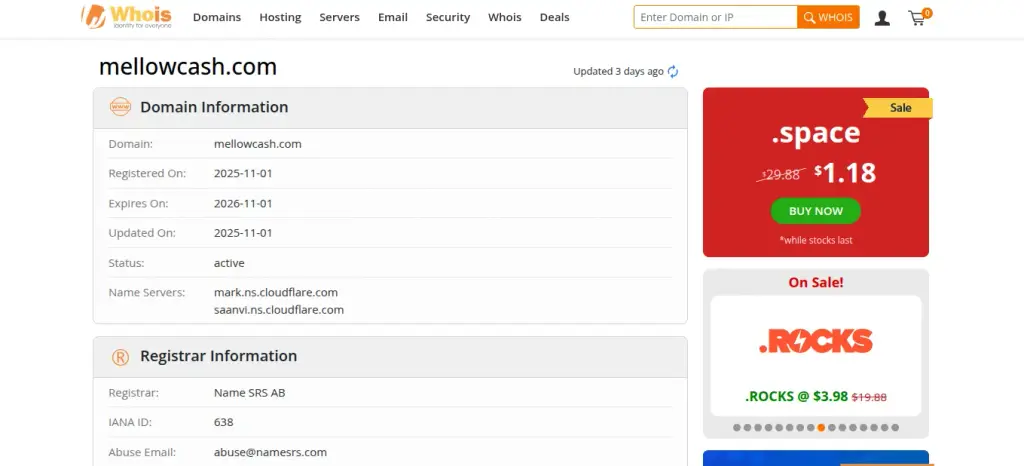Click the On Sale! heading
Image resolution: width=1024 pixels, height=466 pixels.
click(816, 283)
